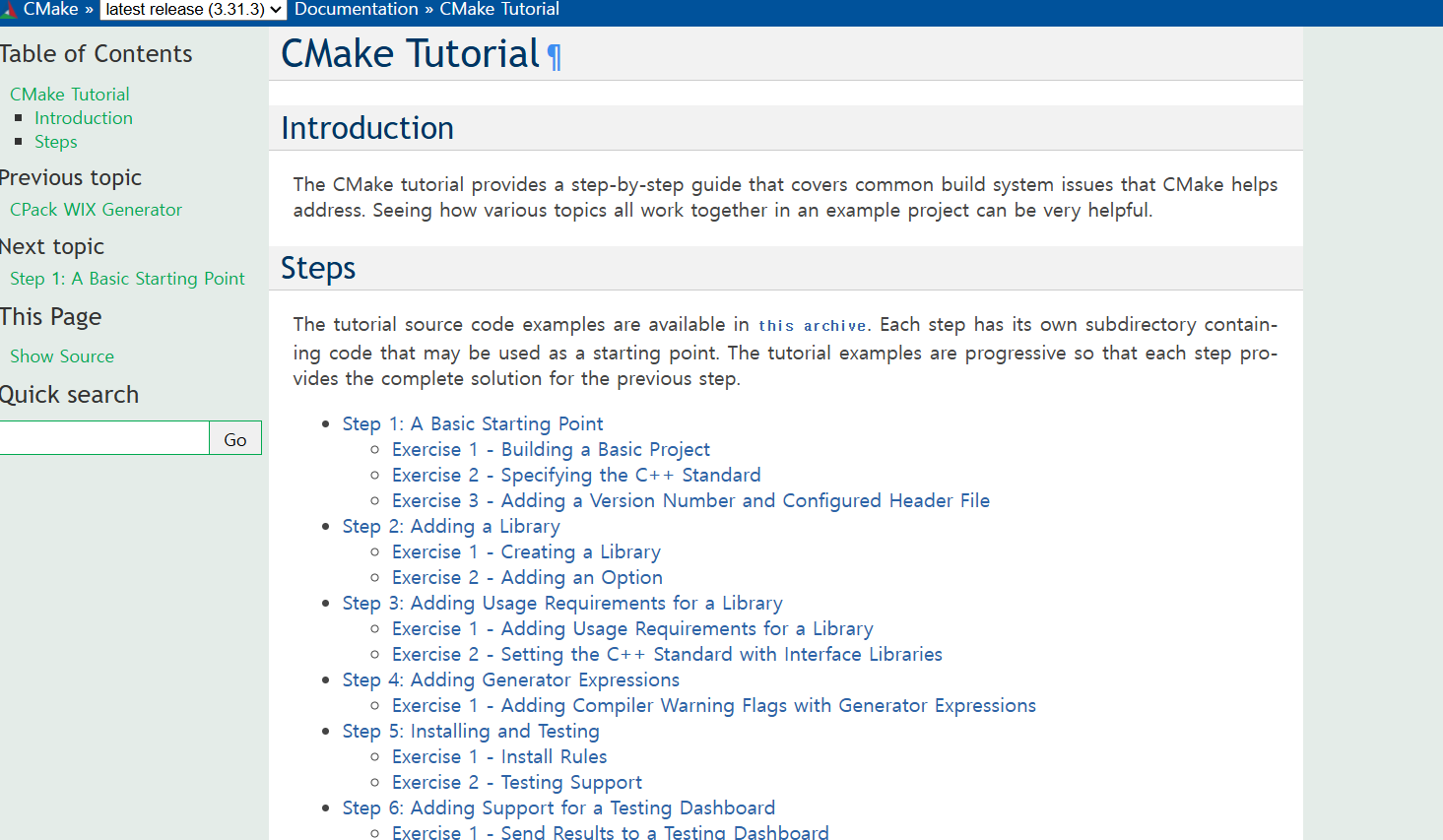Image resolution: width=1443 pixels, height=840 pixels.
Task: Open Documentation link in breadcrumb
Action: (x=357, y=9)
